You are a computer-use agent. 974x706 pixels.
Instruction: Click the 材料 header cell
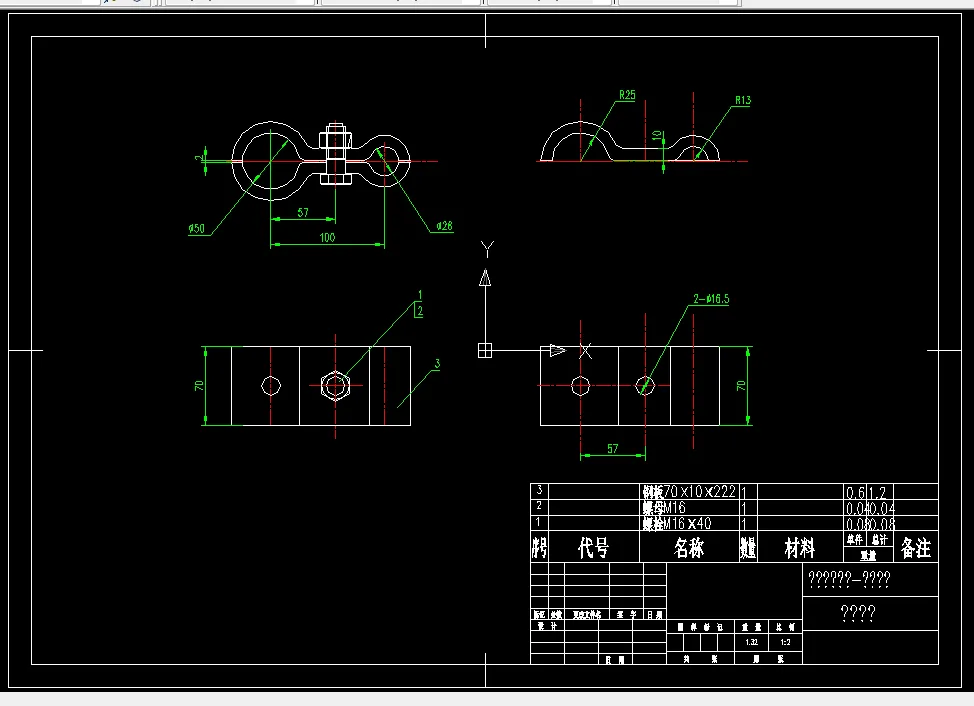[x=800, y=548]
